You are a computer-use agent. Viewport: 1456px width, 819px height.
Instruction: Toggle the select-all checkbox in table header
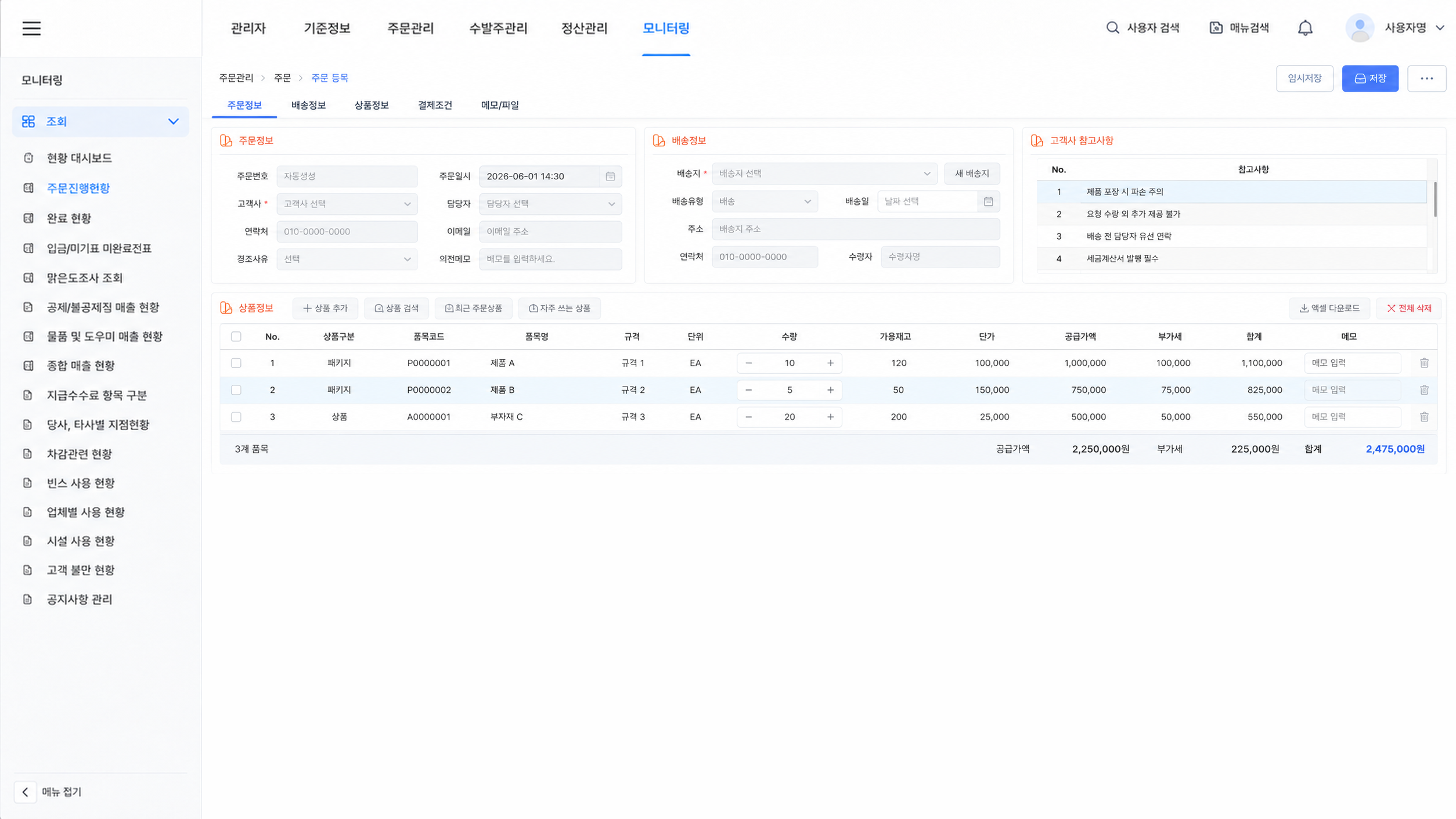(x=236, y=337)
